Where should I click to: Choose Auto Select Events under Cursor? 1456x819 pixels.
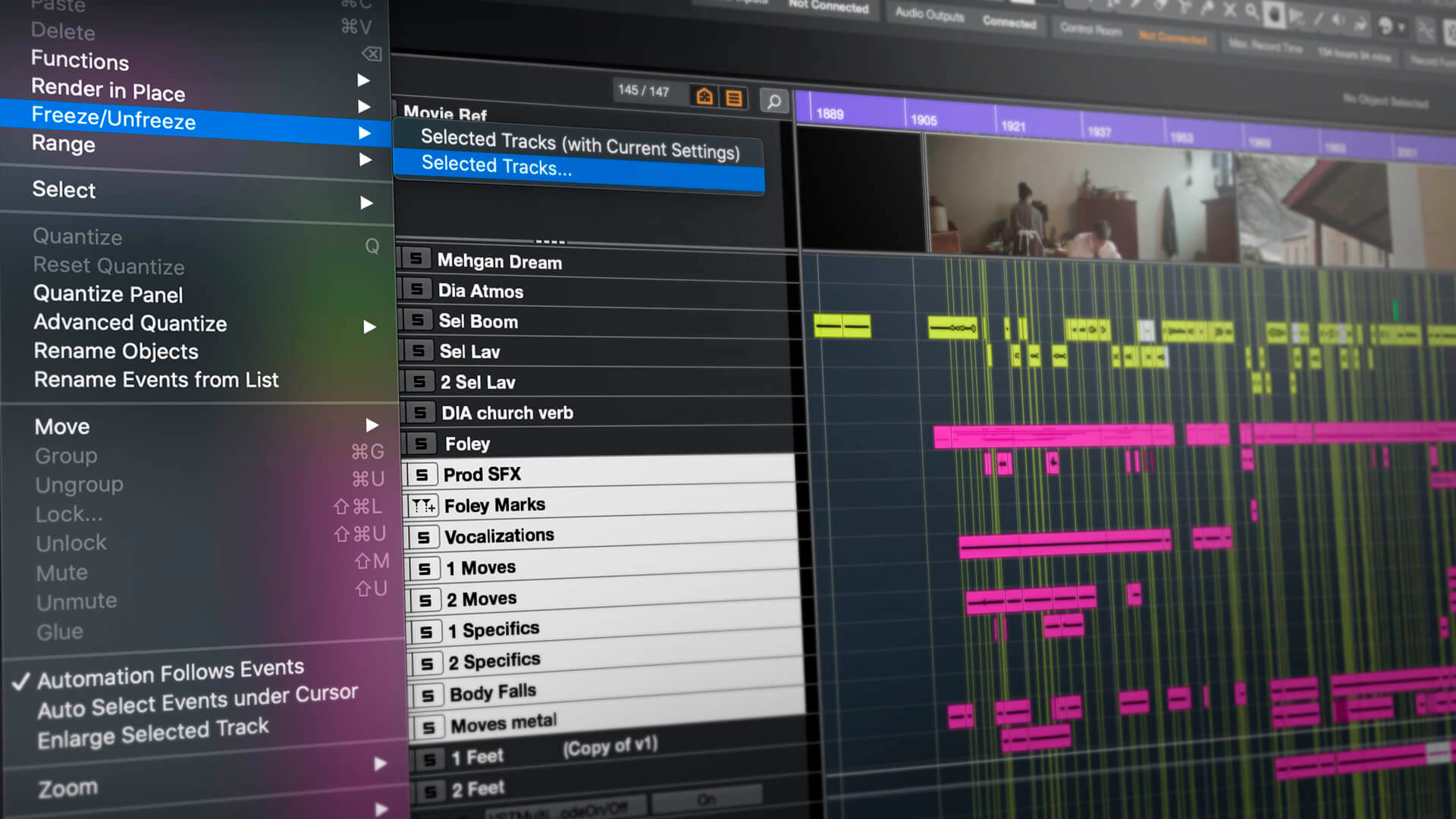tap(197, 701)
